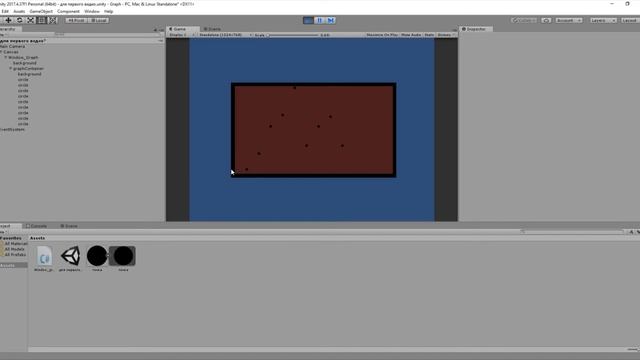Open the Edit menu
Viewport: 640px width, 360px height.
click(x=5, y=11)
